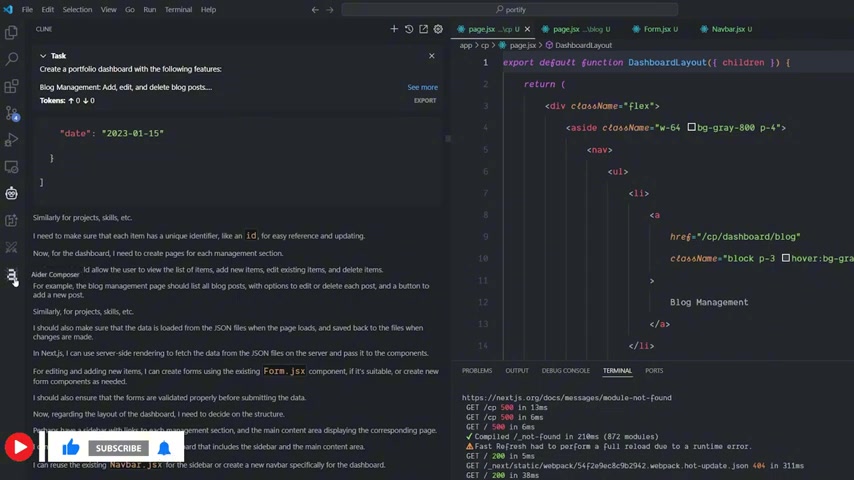
Task: Click 'Compiled /_not-found in 210ms' terminal line
Action: click(562, 436)
